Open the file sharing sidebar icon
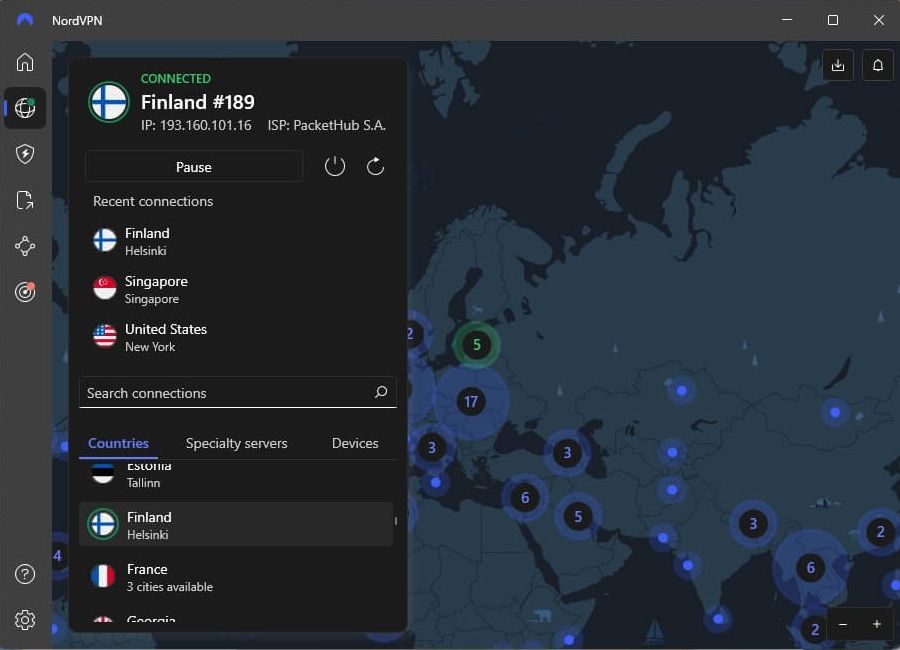This screenshot has width=900, height=650. click(x=25, y=200)
